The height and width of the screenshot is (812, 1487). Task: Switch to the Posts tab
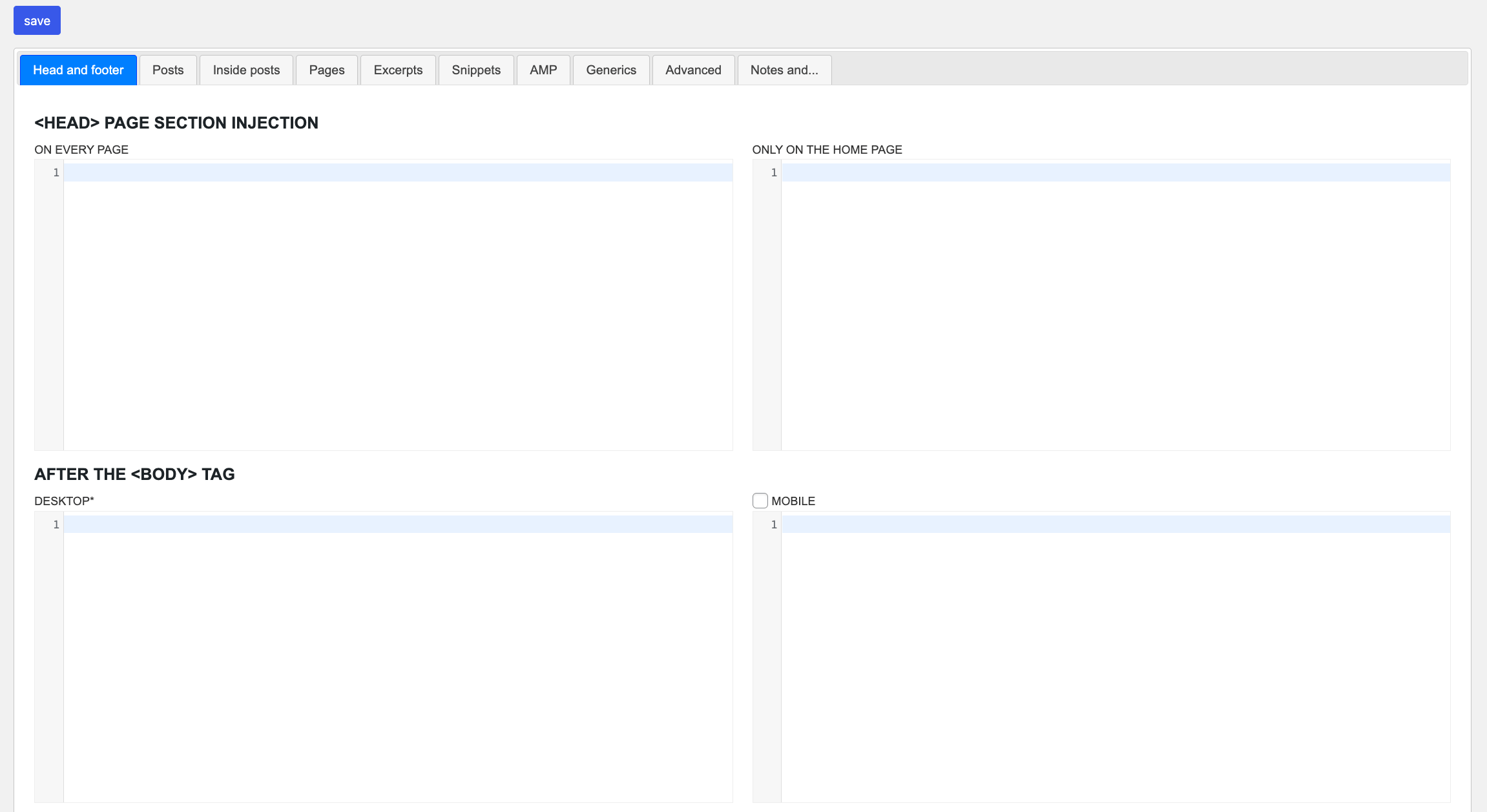click(167, 70)
